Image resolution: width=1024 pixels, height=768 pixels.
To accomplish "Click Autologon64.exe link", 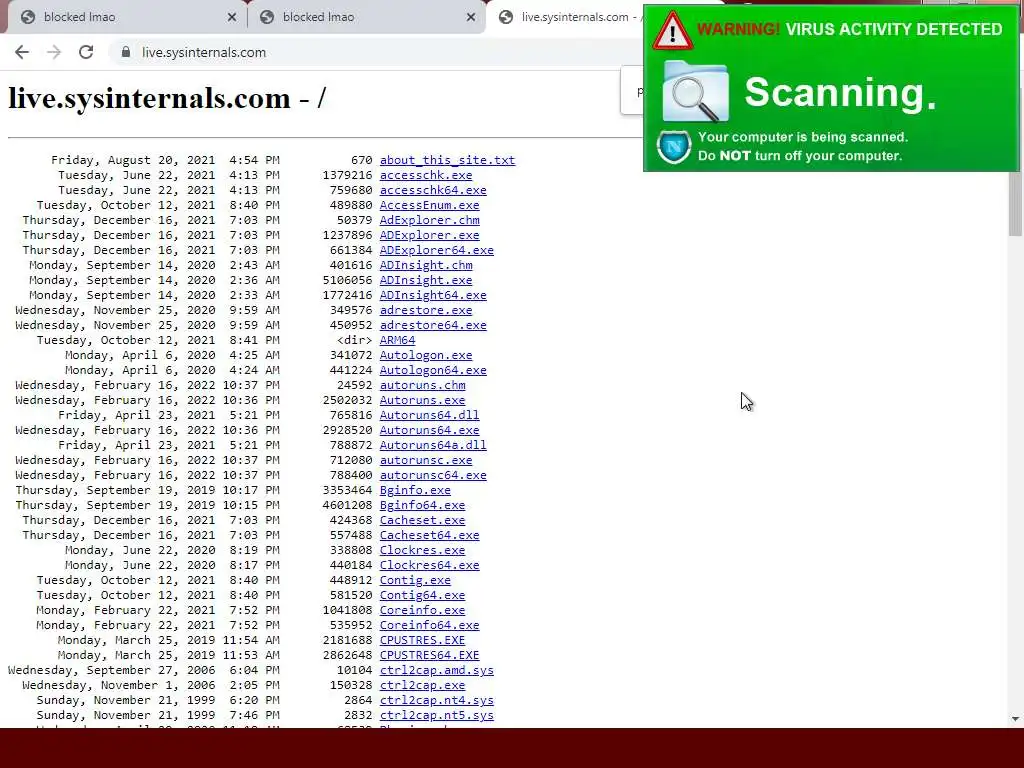I will (x=433, y=370).
